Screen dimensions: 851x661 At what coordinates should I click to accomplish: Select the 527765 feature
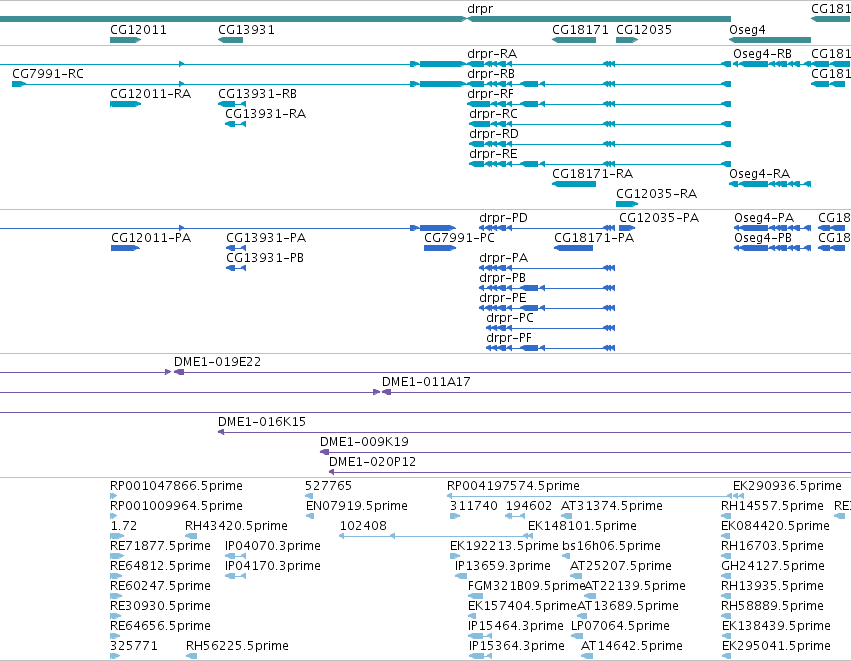309,496
